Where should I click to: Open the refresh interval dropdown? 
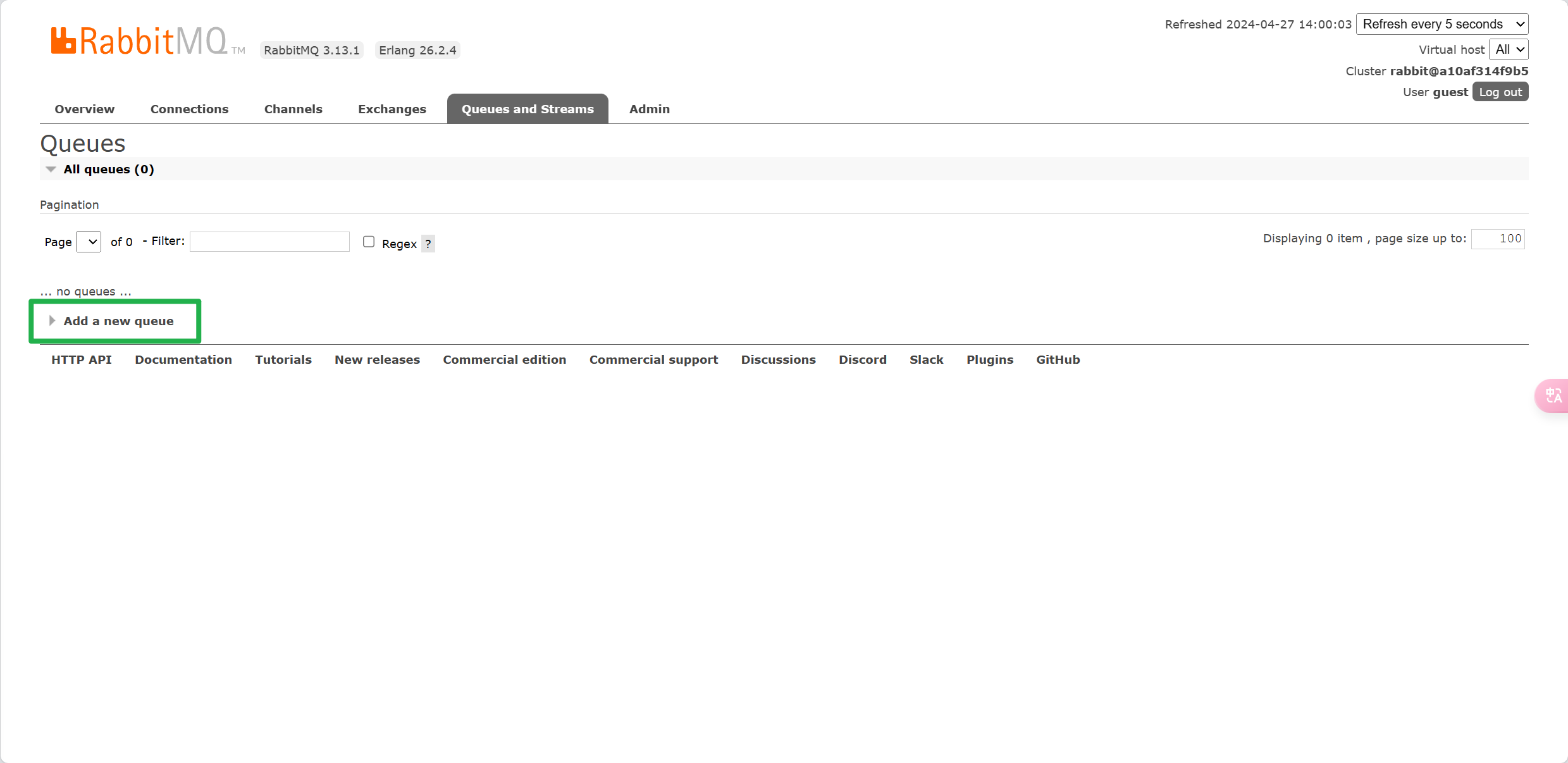(1441, 24)
